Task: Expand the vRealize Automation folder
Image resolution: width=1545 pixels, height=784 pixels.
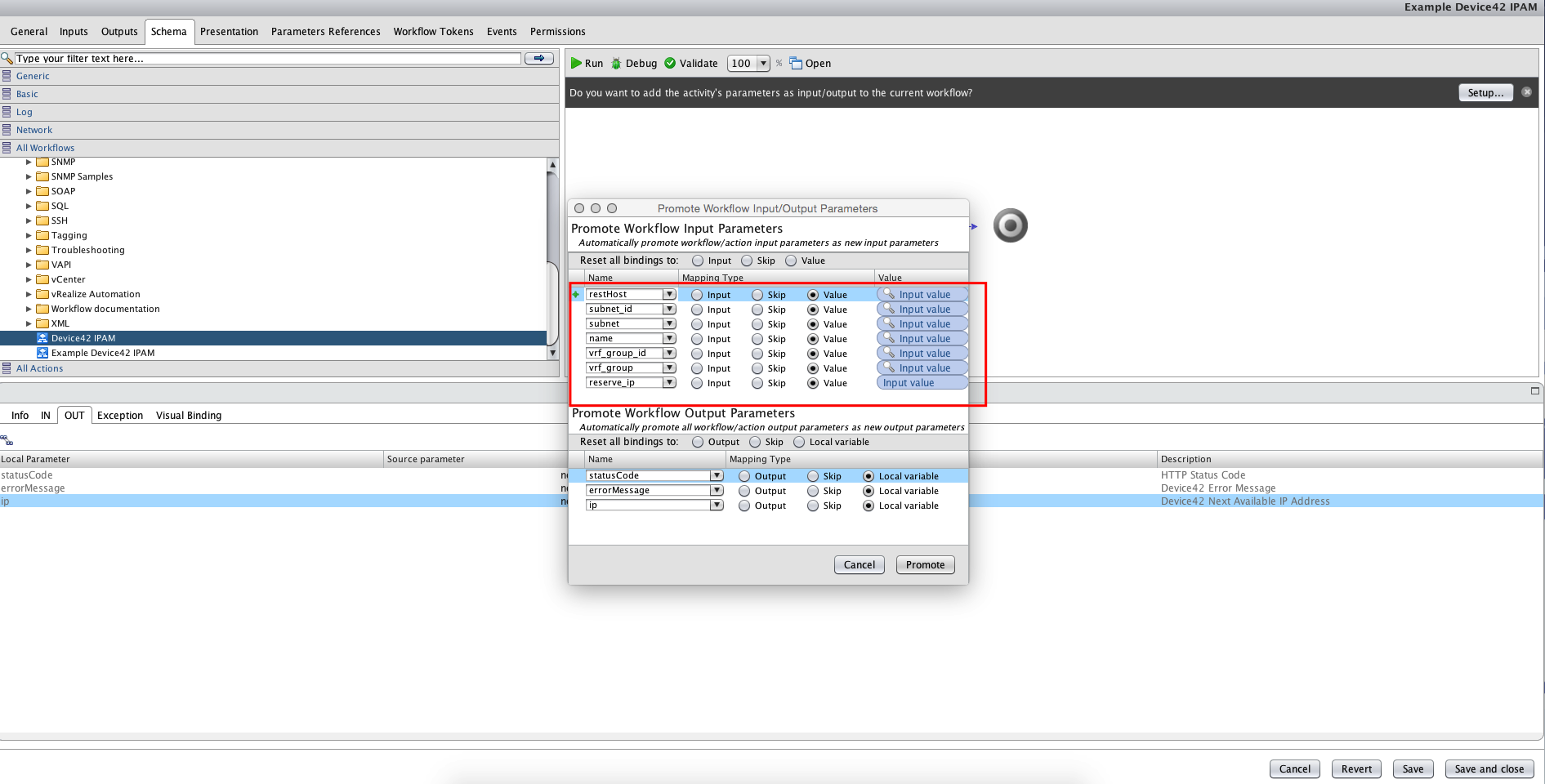Action: pos(29,294)
